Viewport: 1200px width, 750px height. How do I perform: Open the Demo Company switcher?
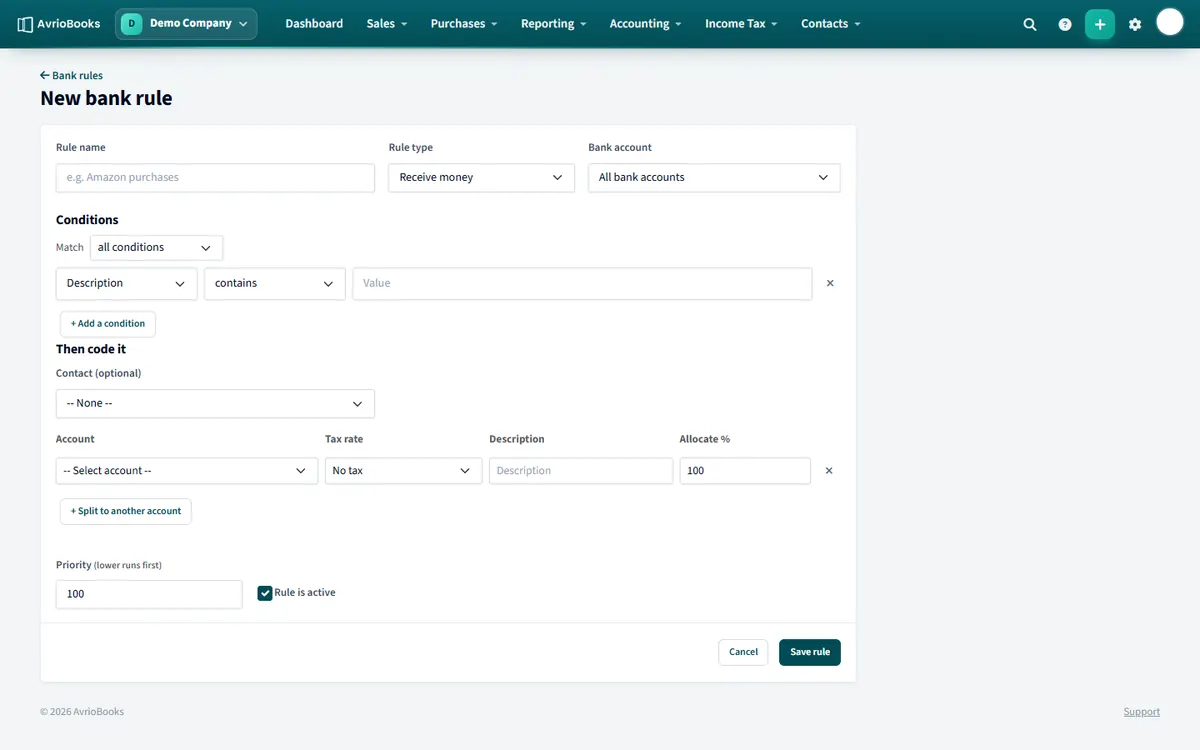[186, 24]
